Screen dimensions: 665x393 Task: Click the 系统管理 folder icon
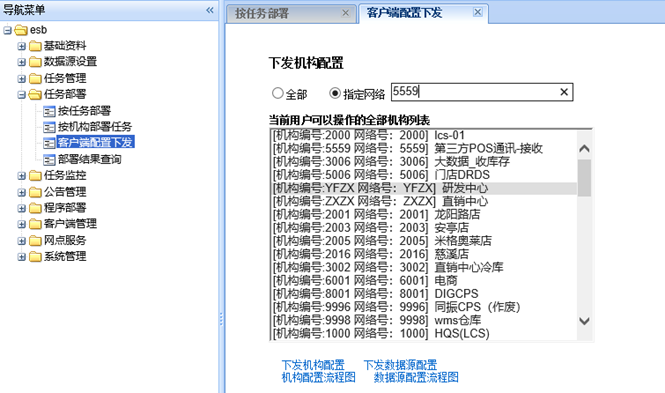pos(35,256)
